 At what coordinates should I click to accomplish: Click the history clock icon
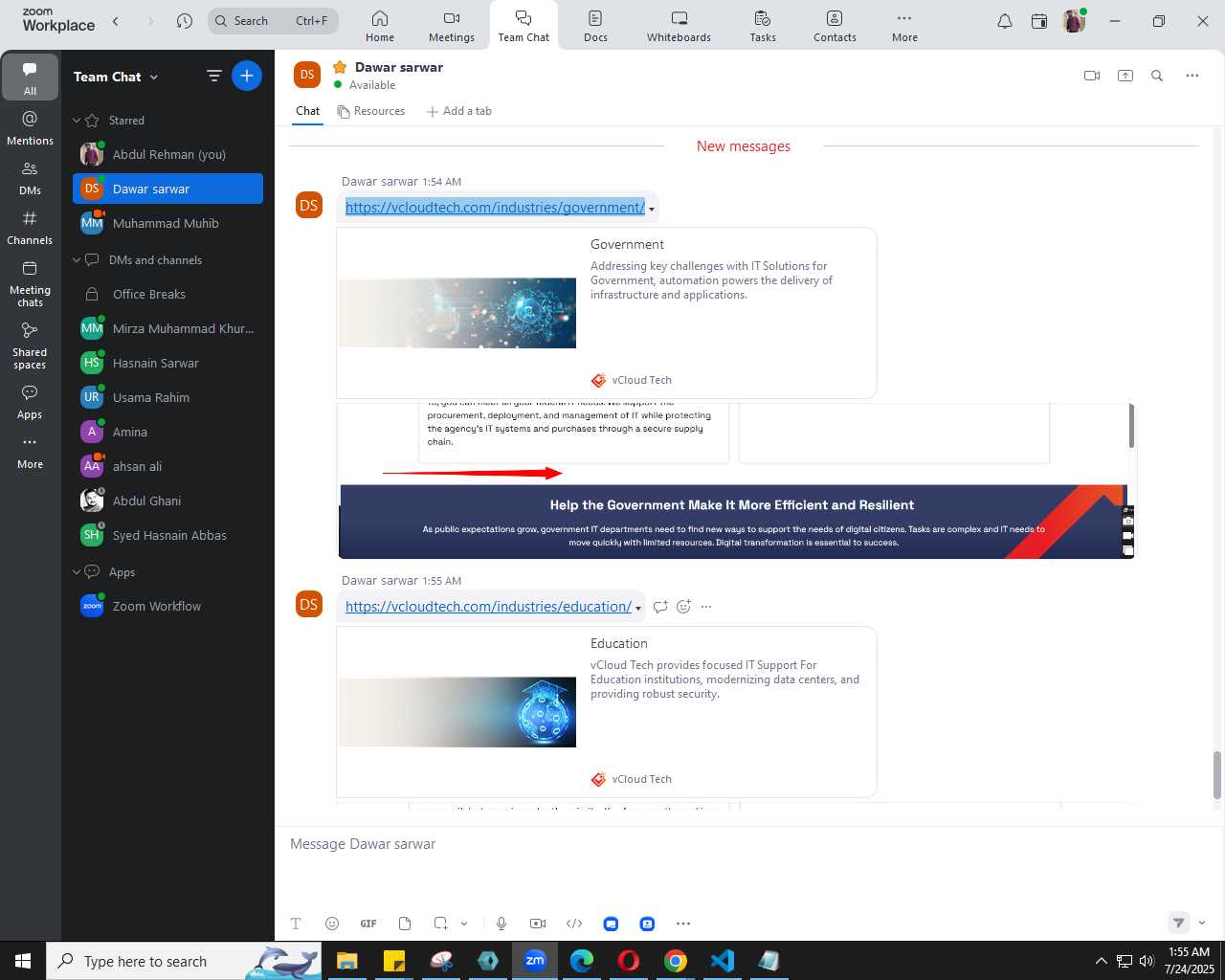click(185, 21)
